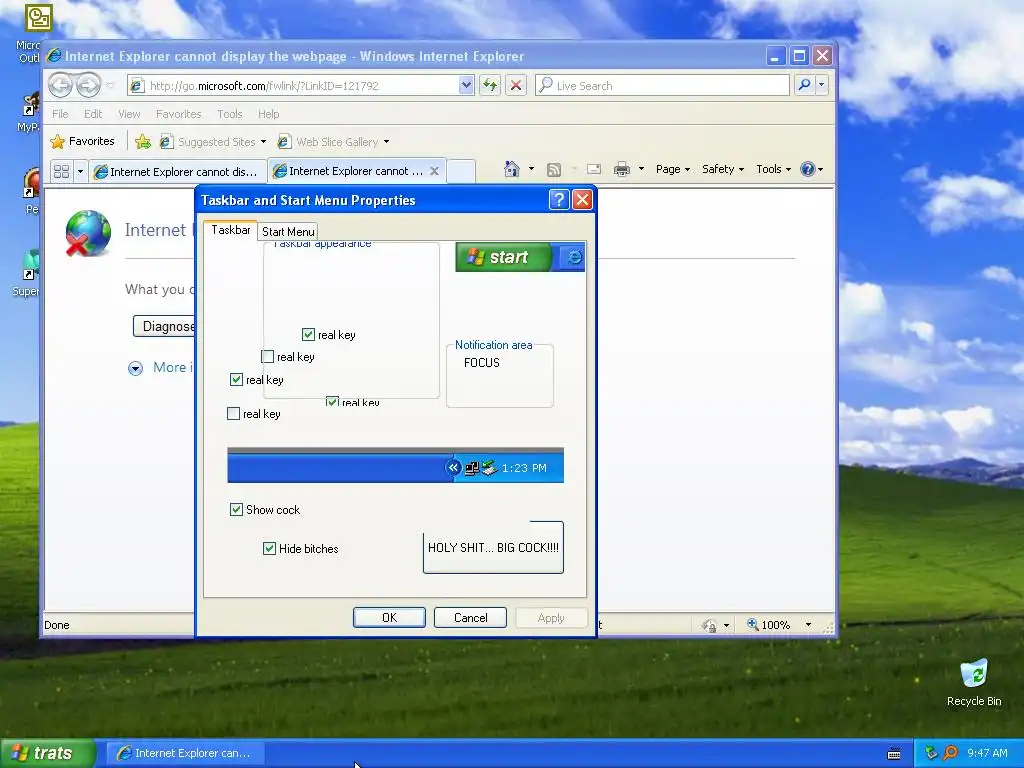Click the Home icon in command bar
This screenshot has height=768, width=1024.
511,169
